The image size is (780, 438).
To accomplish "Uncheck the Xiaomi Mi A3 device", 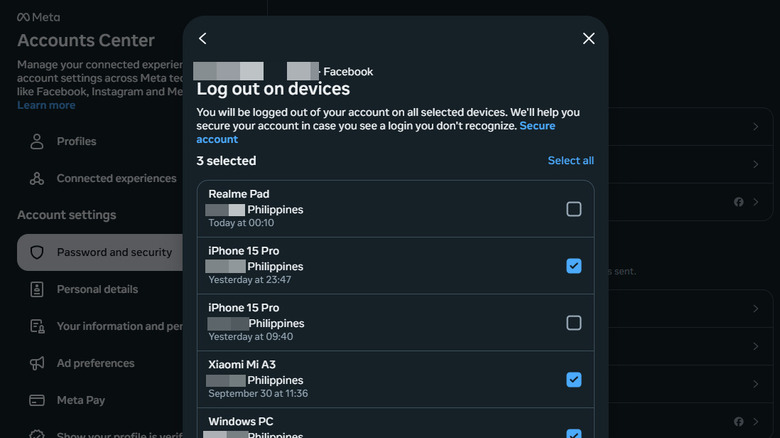I will click(573, 379).
